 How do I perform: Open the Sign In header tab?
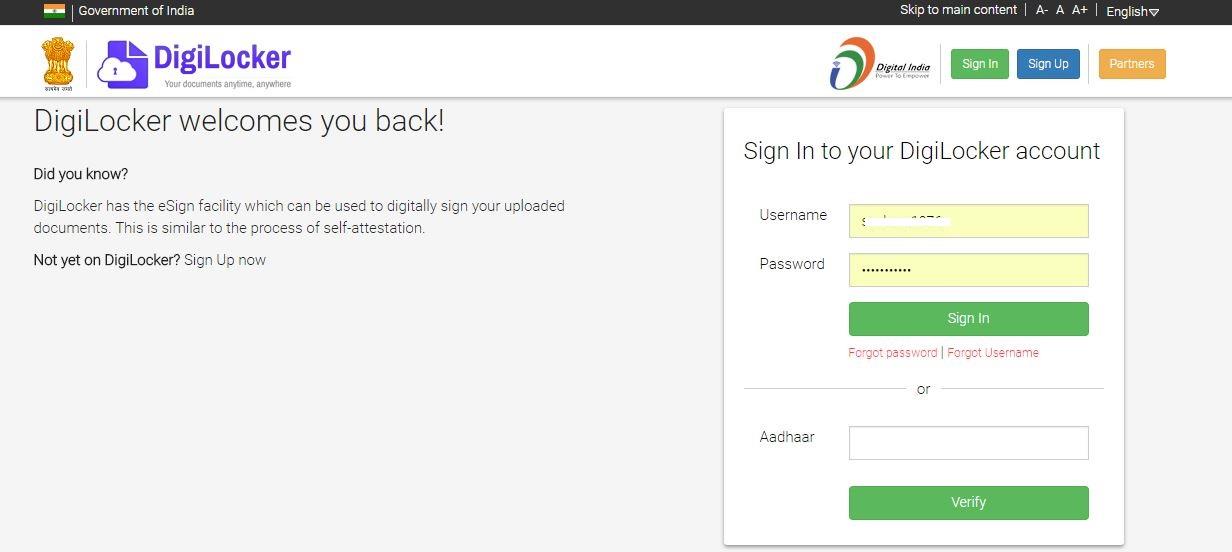click(x=980, y=64)
